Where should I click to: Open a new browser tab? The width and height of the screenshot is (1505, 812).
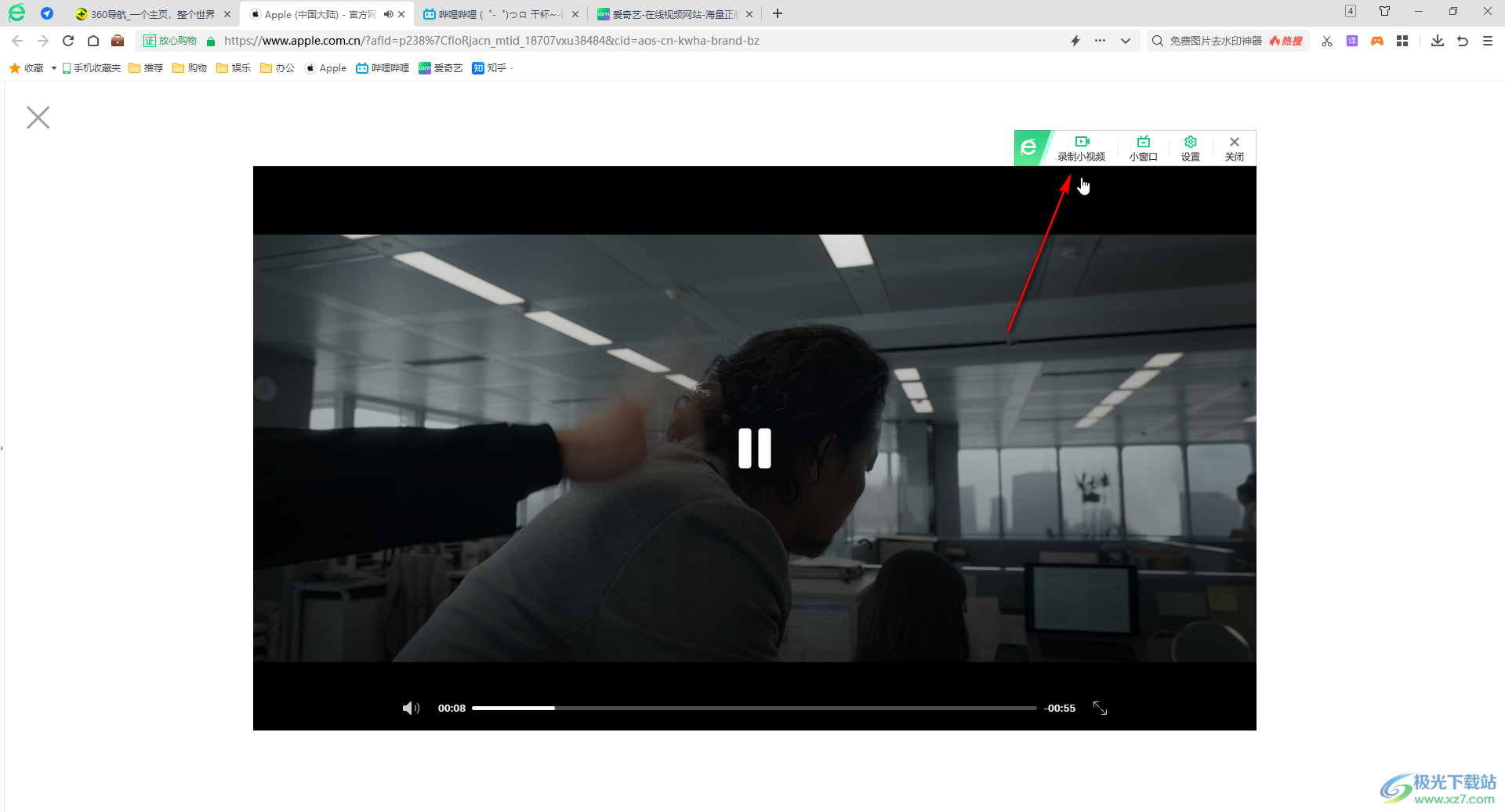778,13
